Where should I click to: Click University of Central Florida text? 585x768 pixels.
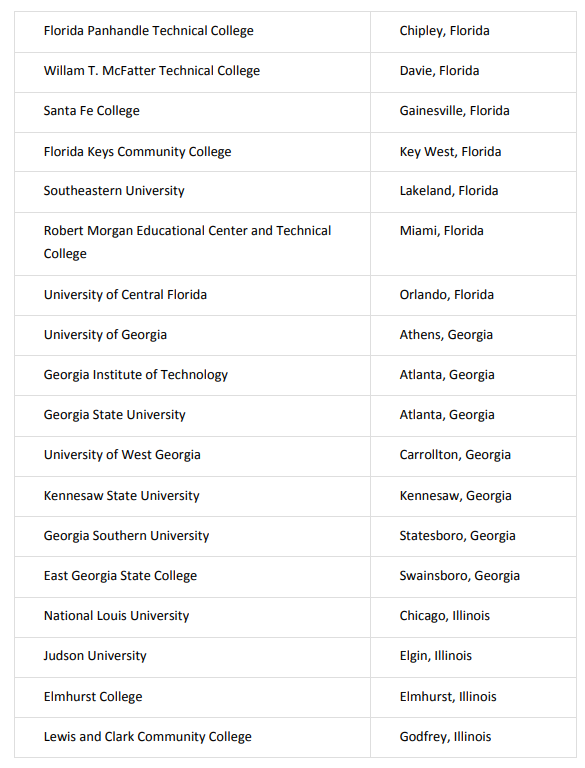tap(125, 295)
